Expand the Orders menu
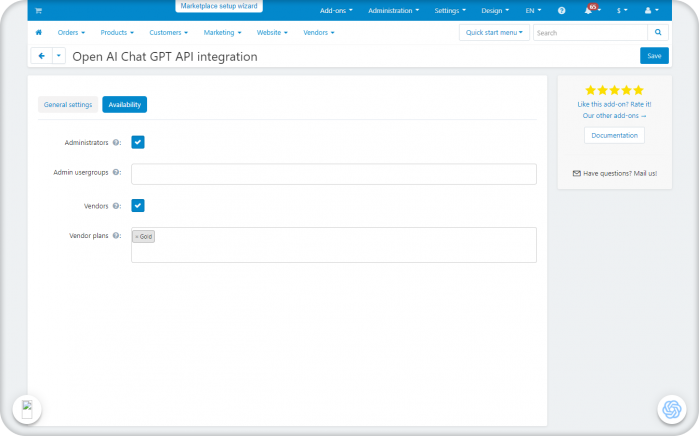 click(x=71, y=33)
